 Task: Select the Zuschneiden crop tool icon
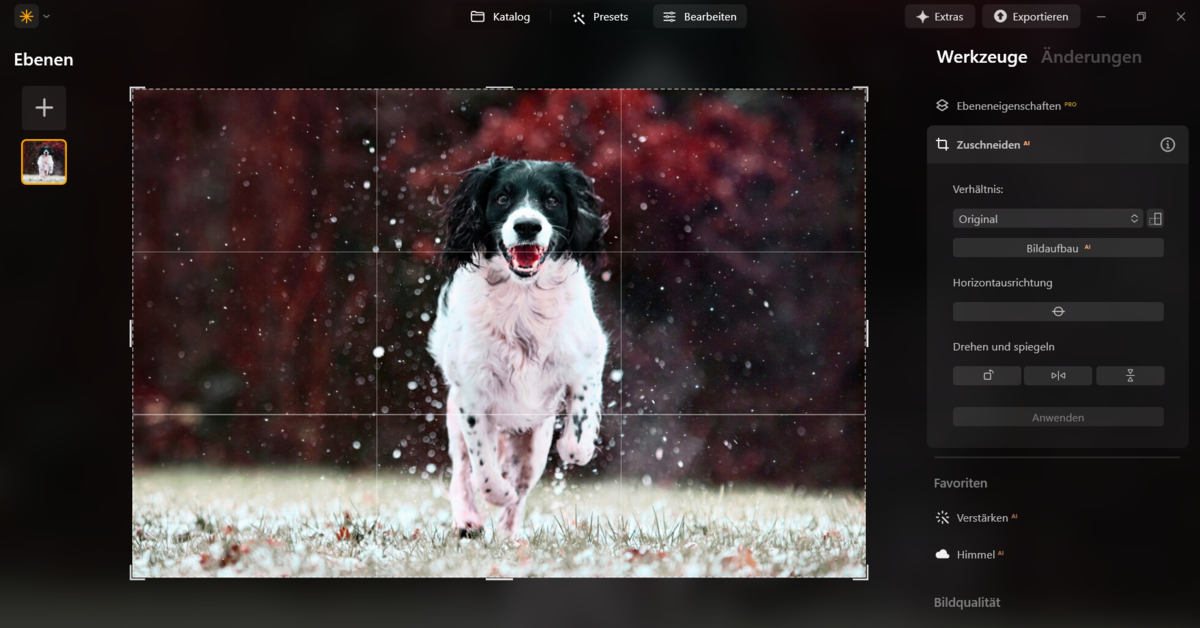(942, 144)
